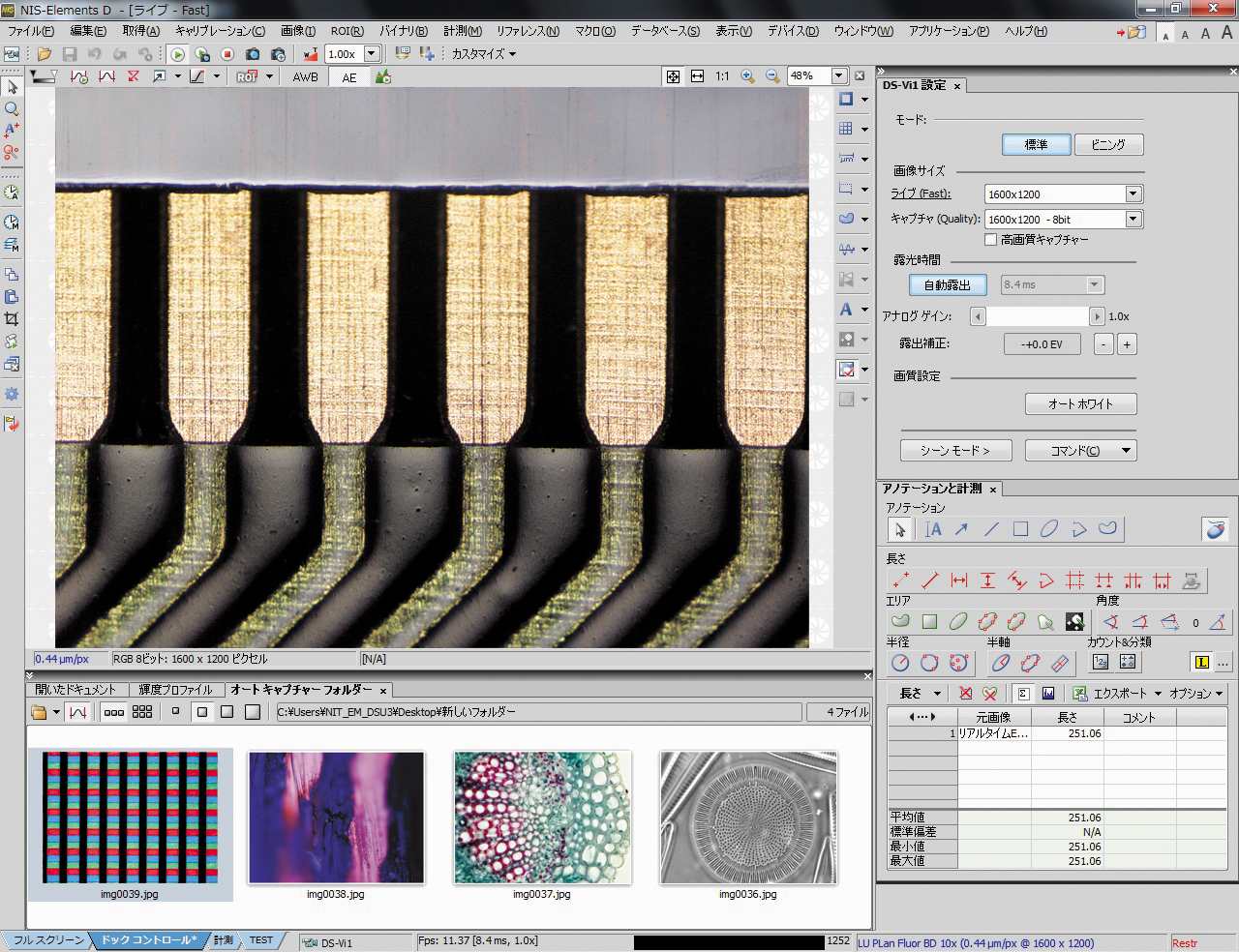Click the red stop live button
The height and width of the screenshot is (952, 1239).
pyautogui.click(x=227, y=54)
